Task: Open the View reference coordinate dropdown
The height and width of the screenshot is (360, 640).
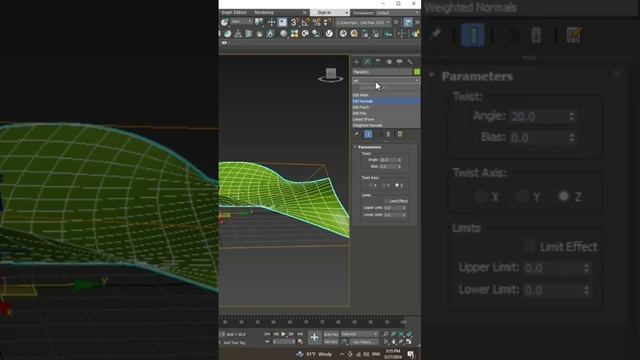Action: [x=242, y=22]
